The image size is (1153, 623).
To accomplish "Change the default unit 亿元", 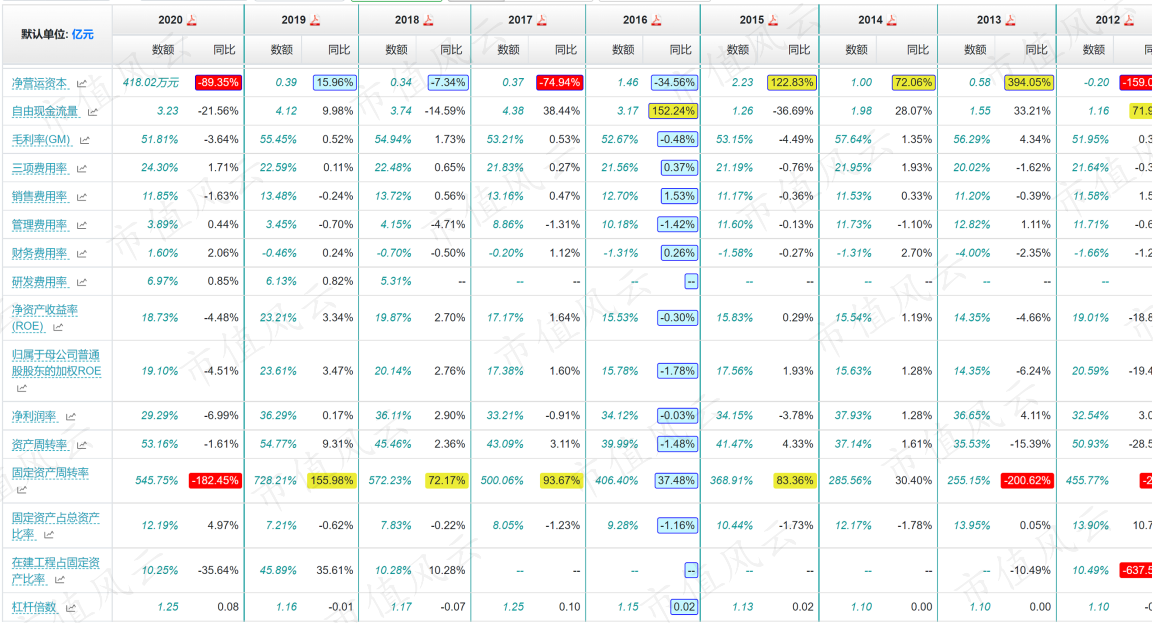I will [82, 35].
